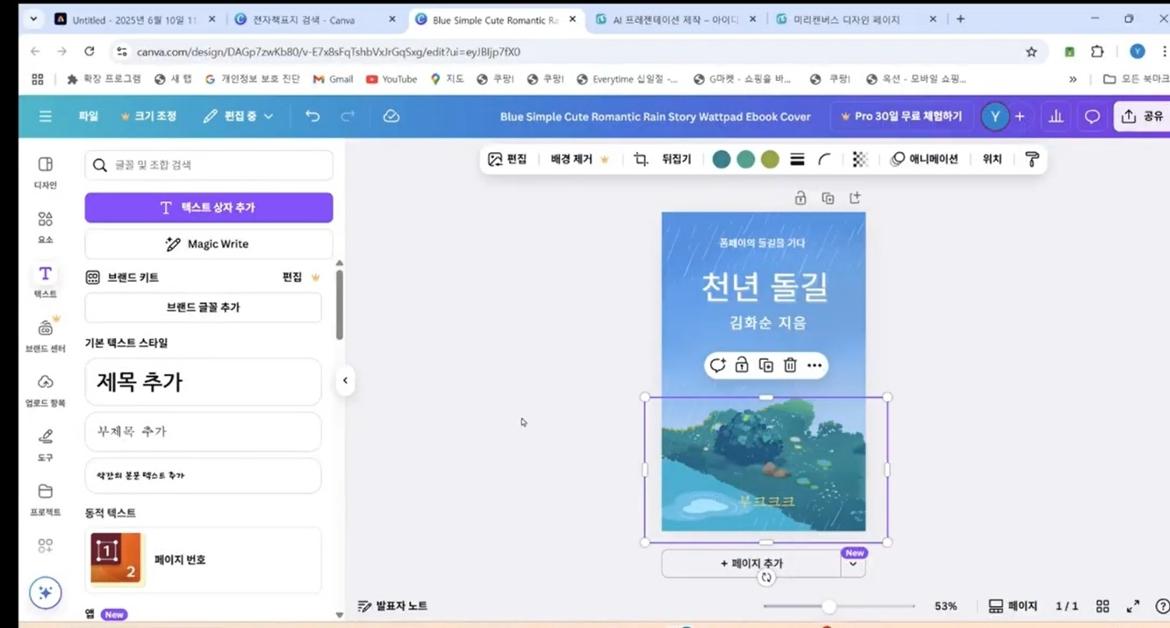Expand the 편집 중 editing mode dropdown
This screenshot has width=1170, height=628.
tap(238, 116)
